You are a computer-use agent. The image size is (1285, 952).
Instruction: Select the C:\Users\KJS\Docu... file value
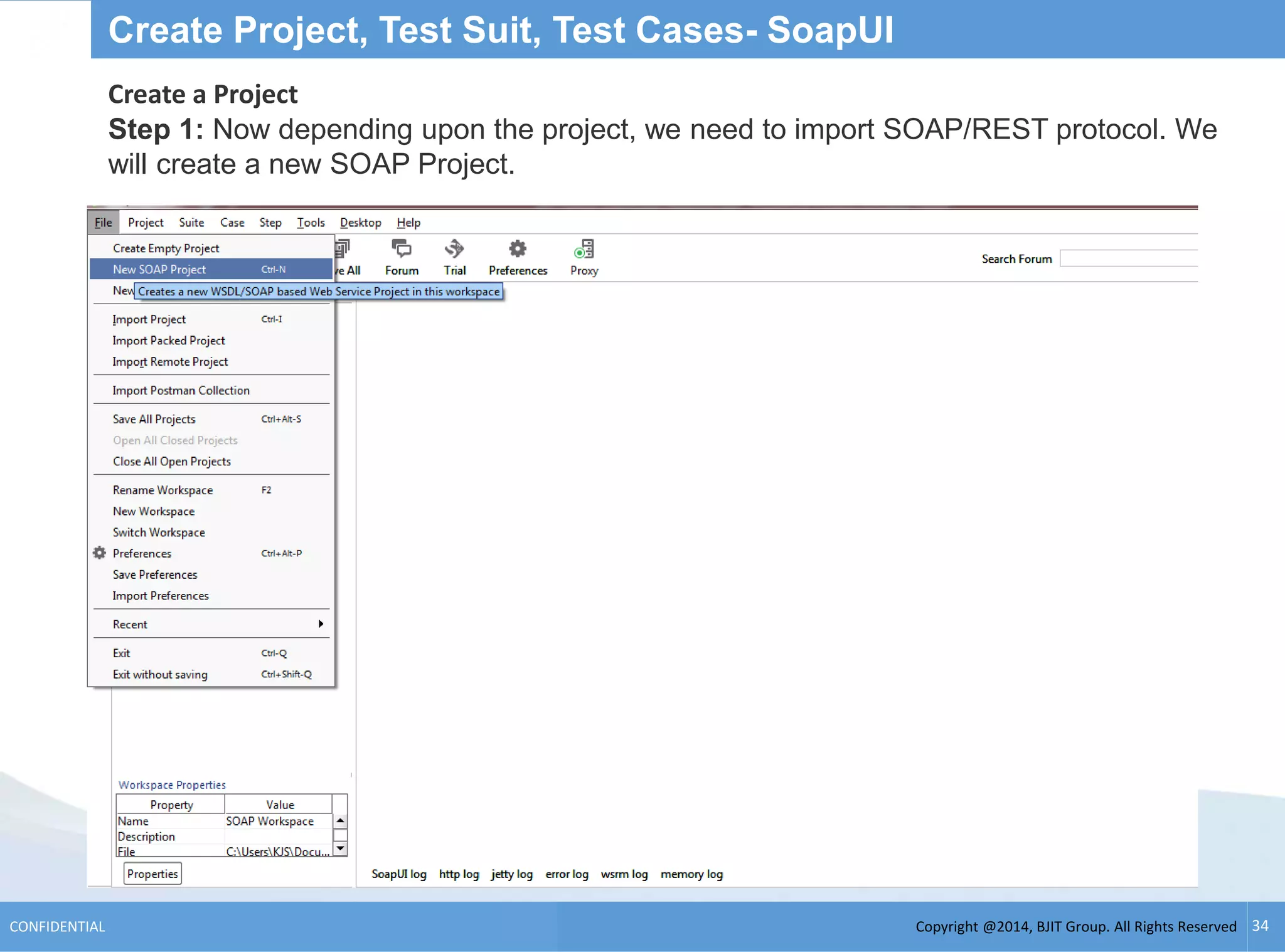[x=278, y=851]
